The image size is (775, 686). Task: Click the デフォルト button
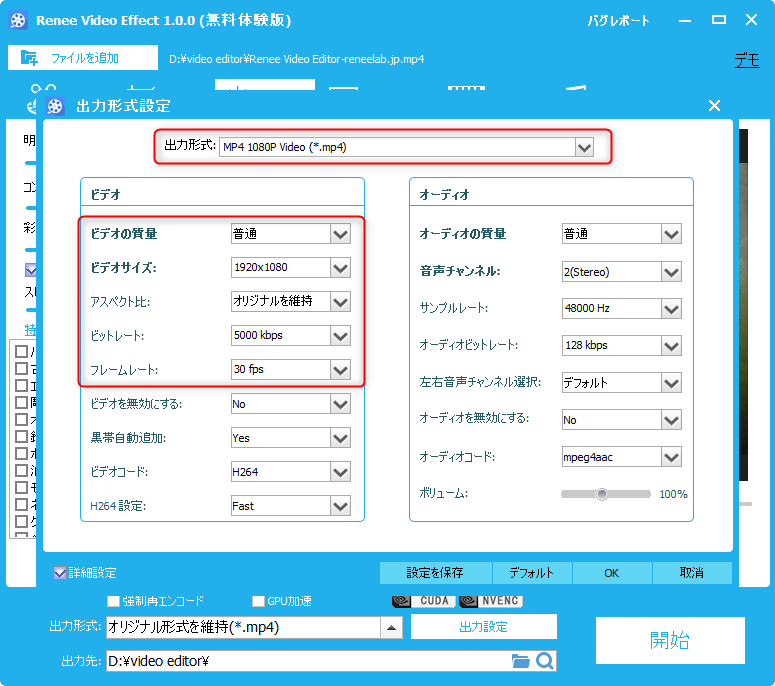532,573
